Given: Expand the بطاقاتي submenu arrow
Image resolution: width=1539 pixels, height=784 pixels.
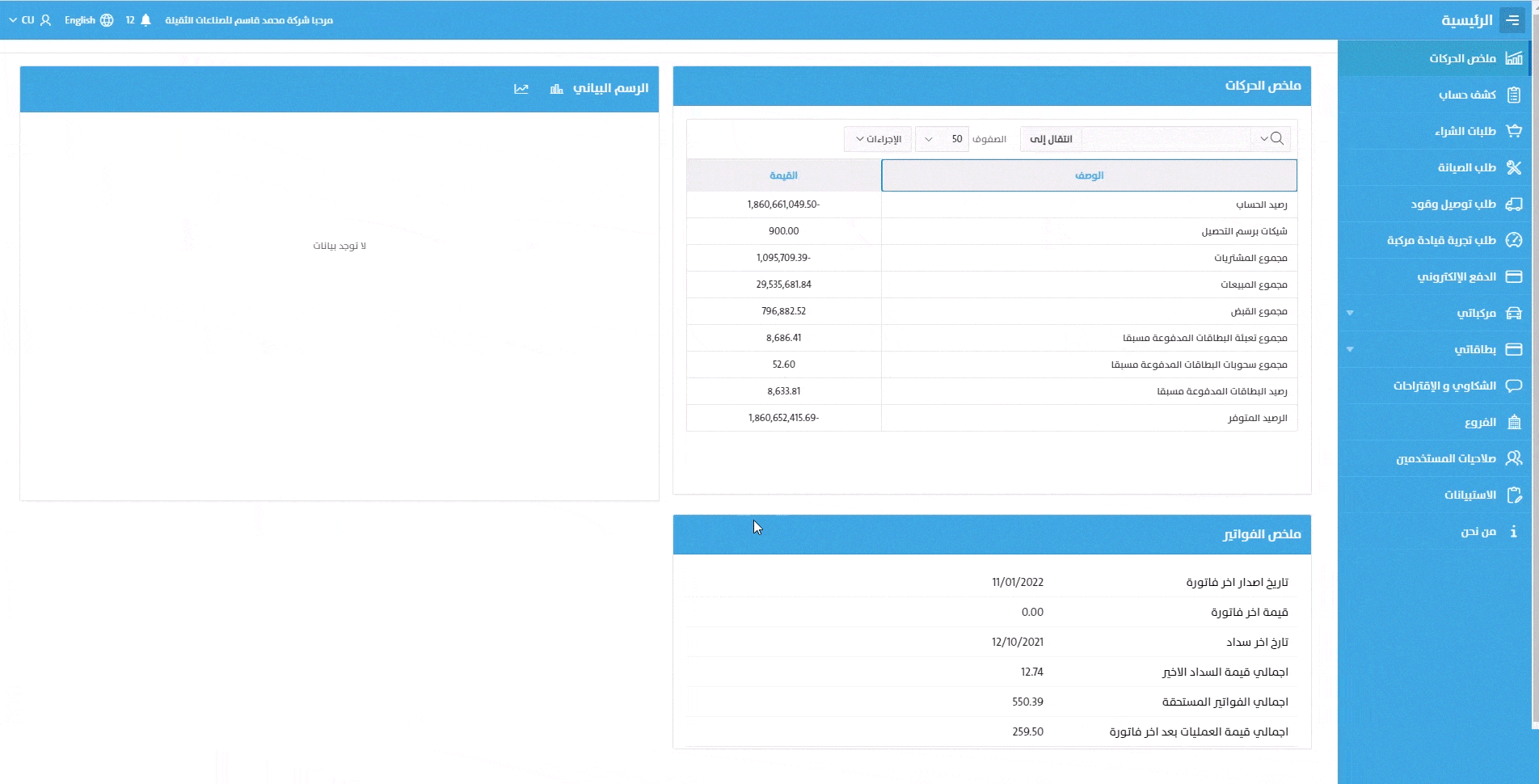Looking at the screenshot, I should 1350,349.
